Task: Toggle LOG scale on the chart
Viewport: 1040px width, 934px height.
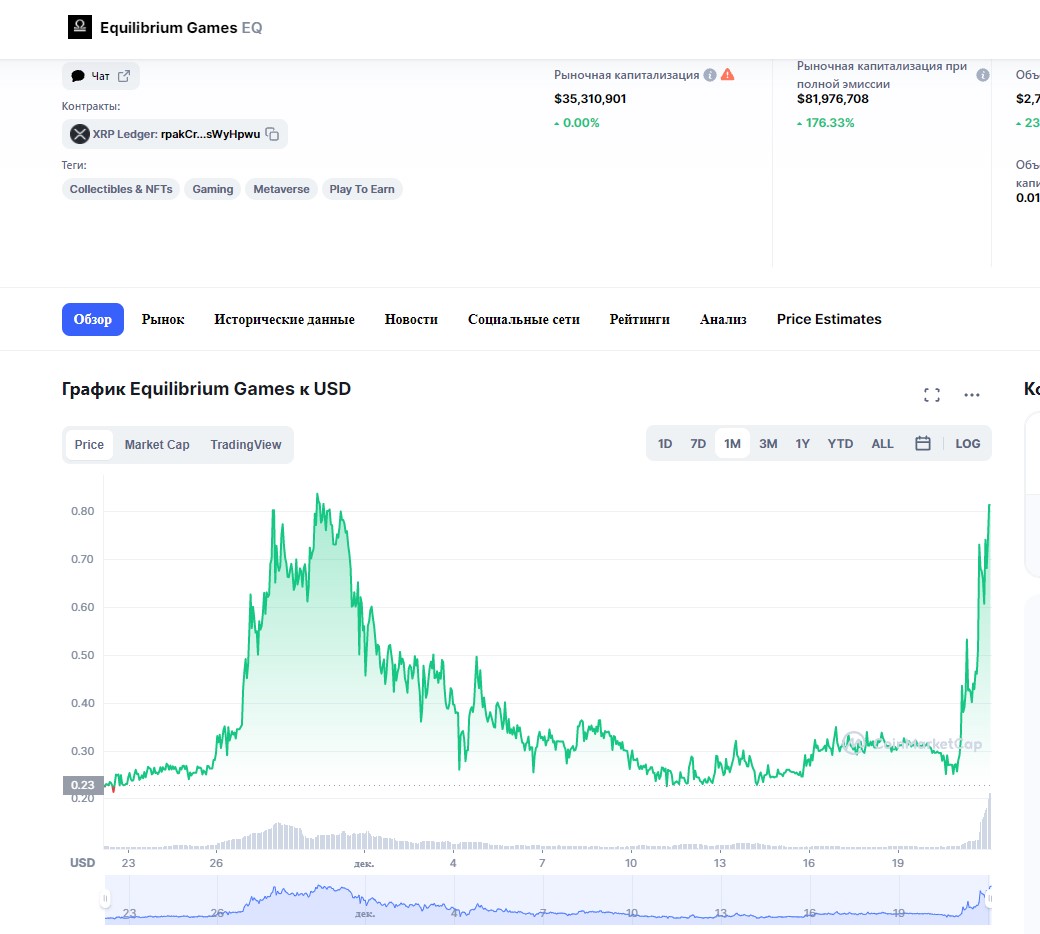Action: tap(968, 444)
